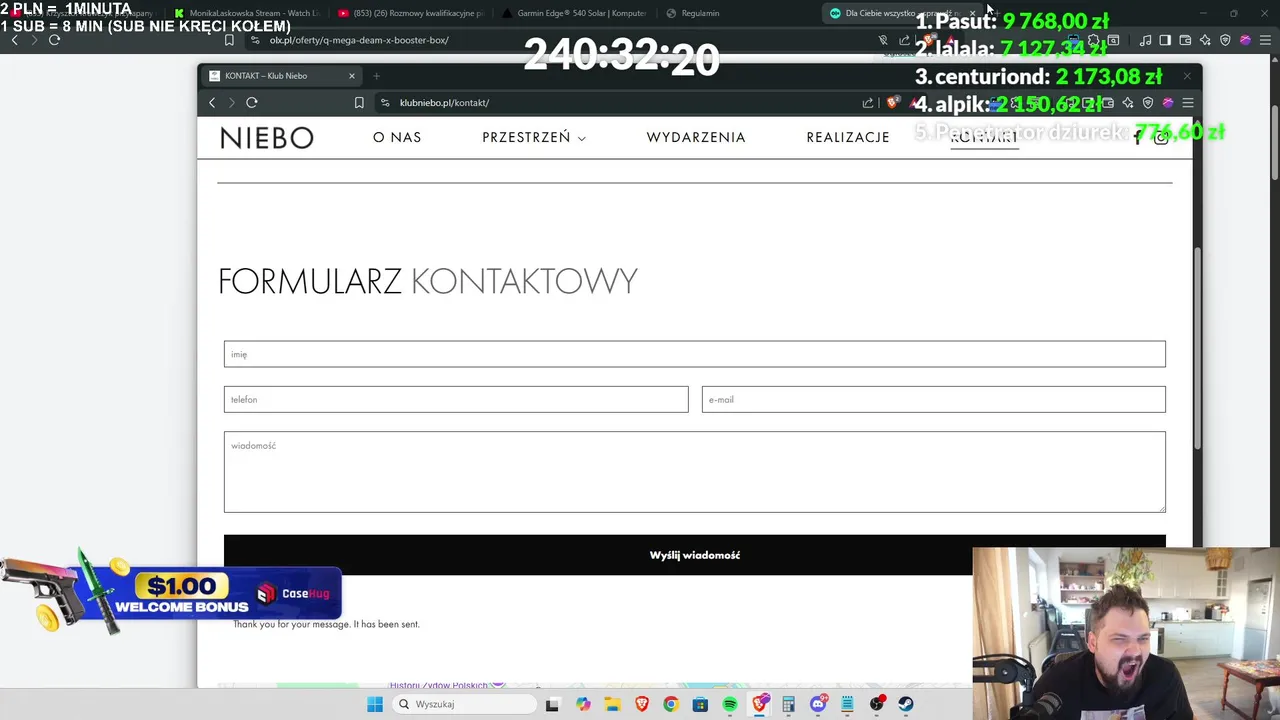Screen dimensions: 1280x720
Task: Open Brave VPN shield in front window
Action: (1148, 103)
